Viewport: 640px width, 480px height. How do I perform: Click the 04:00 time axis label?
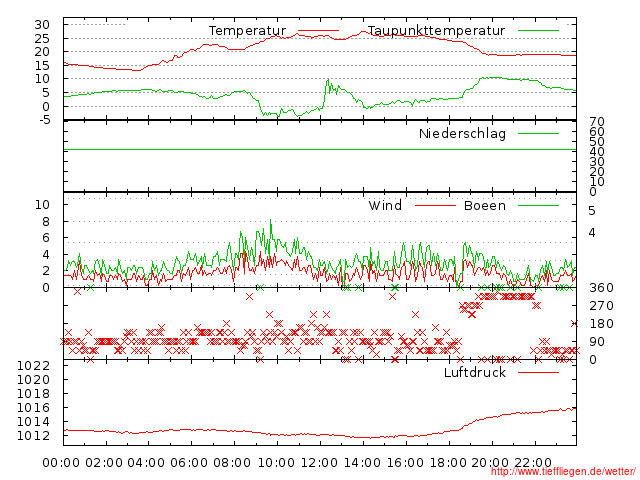[146, 463]
